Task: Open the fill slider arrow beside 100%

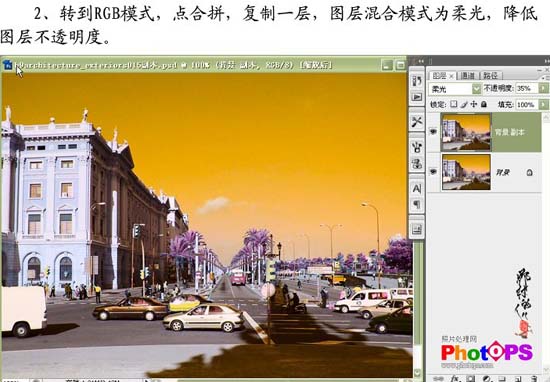Action: point(543,104)
